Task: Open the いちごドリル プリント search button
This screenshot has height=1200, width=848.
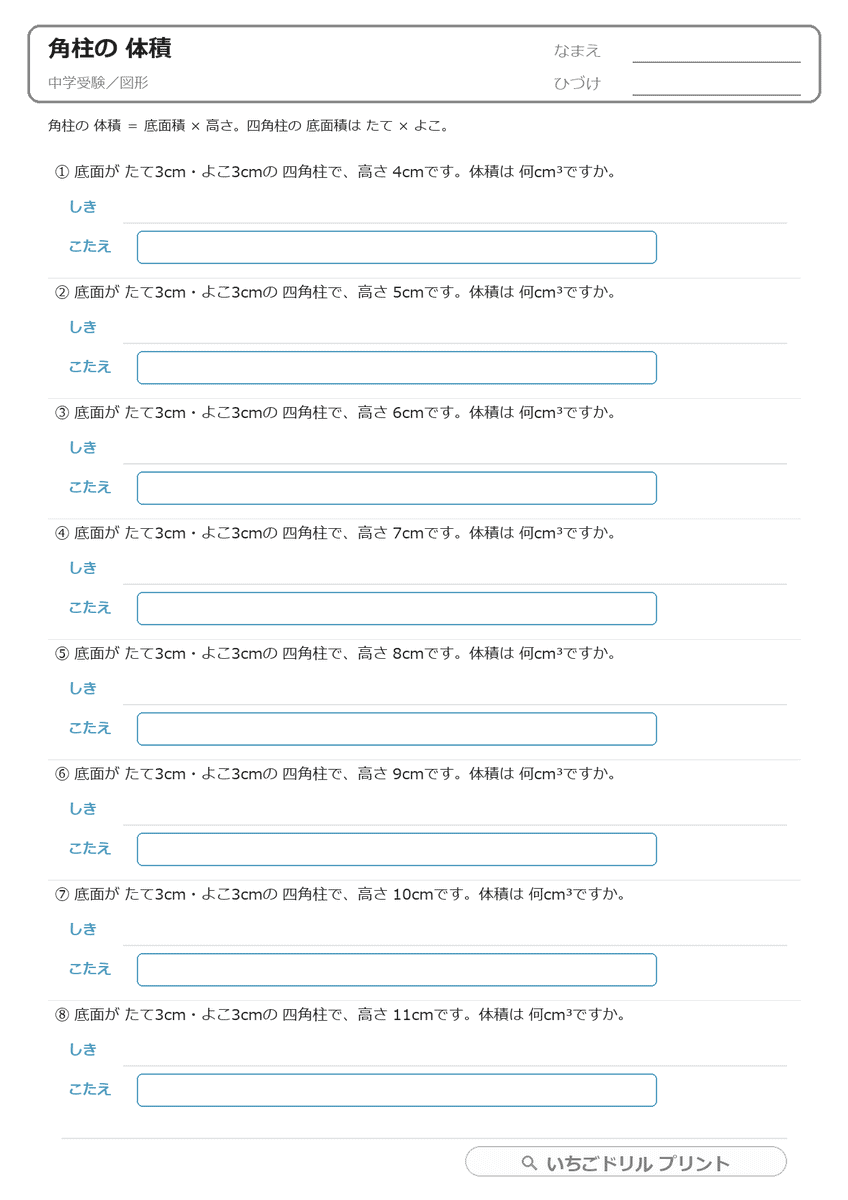Action: pos(626,1162)
